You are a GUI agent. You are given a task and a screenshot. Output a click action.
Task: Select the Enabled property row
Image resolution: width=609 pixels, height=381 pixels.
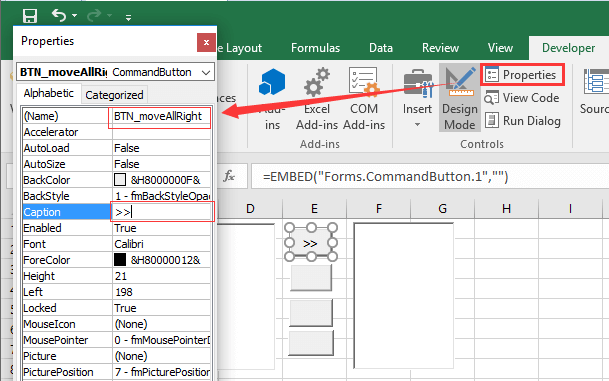[117, 228]
